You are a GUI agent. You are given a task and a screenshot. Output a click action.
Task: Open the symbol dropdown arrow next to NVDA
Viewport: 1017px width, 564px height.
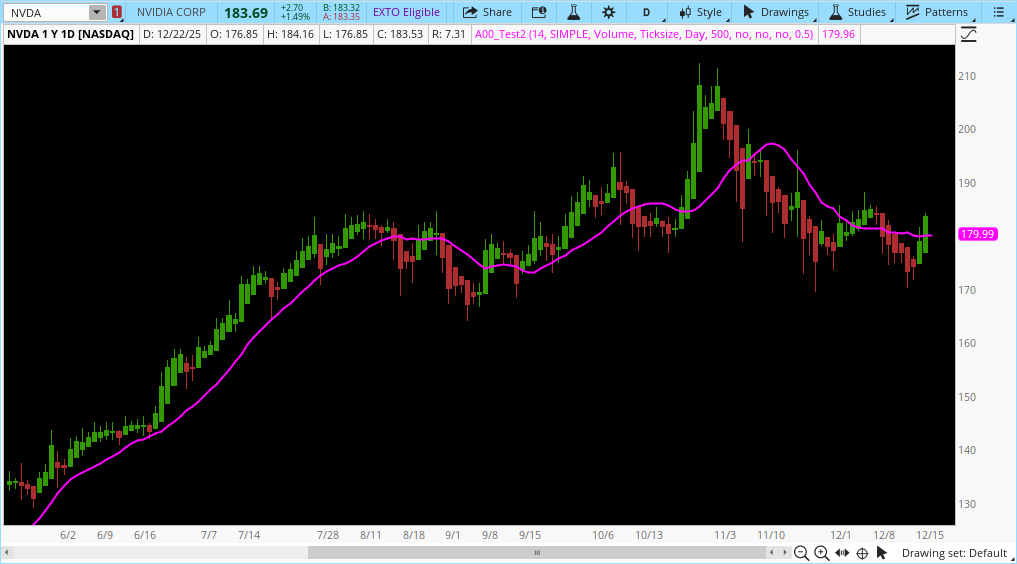[x=96, y=12]
